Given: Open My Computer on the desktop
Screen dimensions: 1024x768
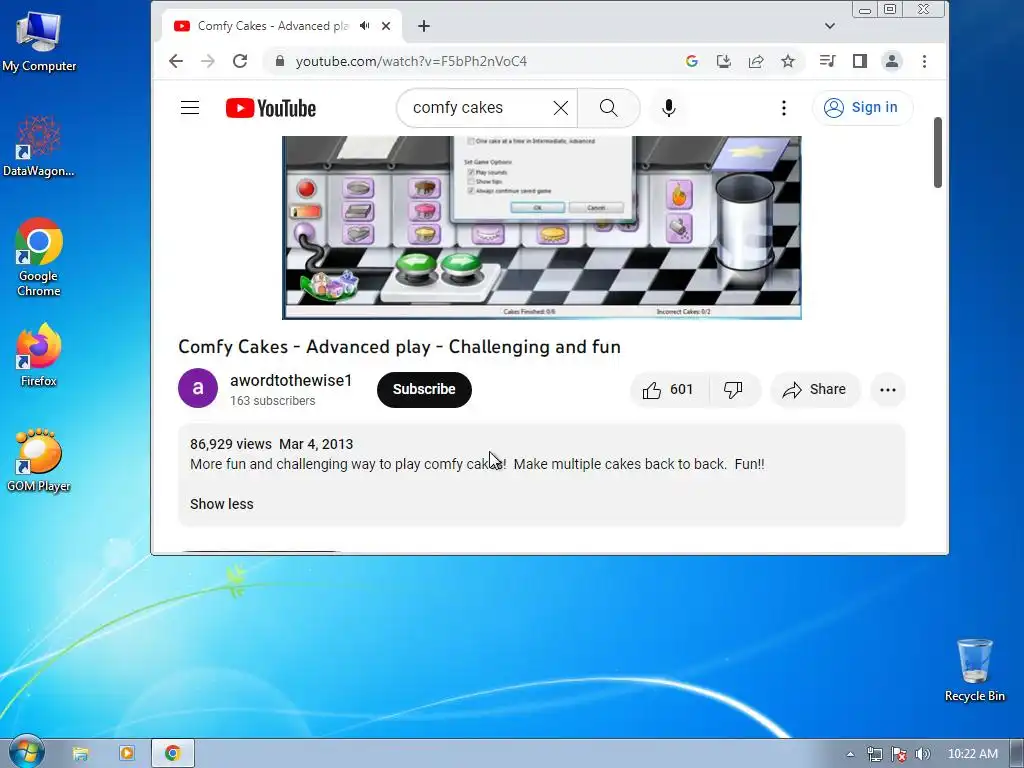Looking at the screenshot, I should [39, 41].
